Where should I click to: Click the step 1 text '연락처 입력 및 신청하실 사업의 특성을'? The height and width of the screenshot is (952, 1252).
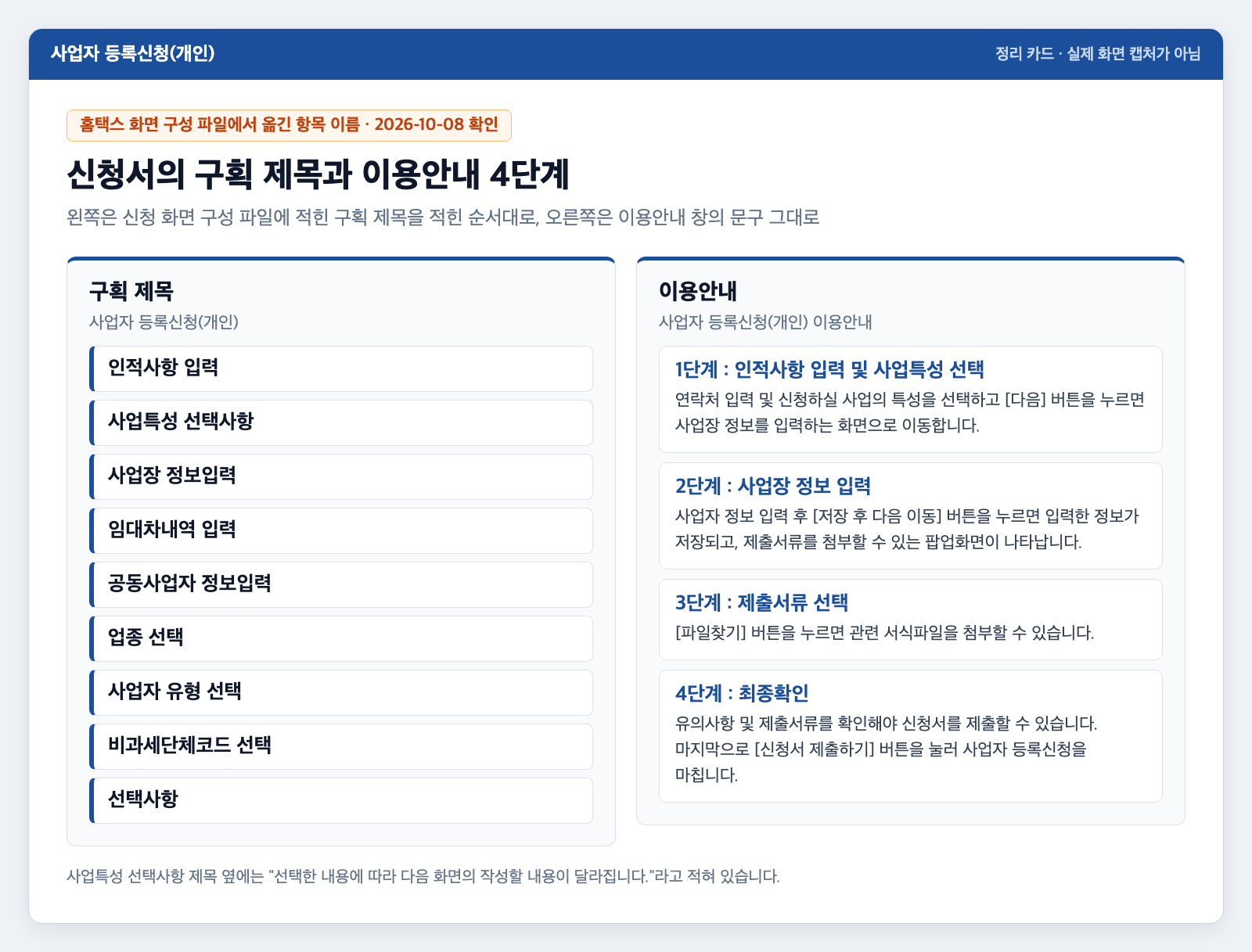pos(806,400)
